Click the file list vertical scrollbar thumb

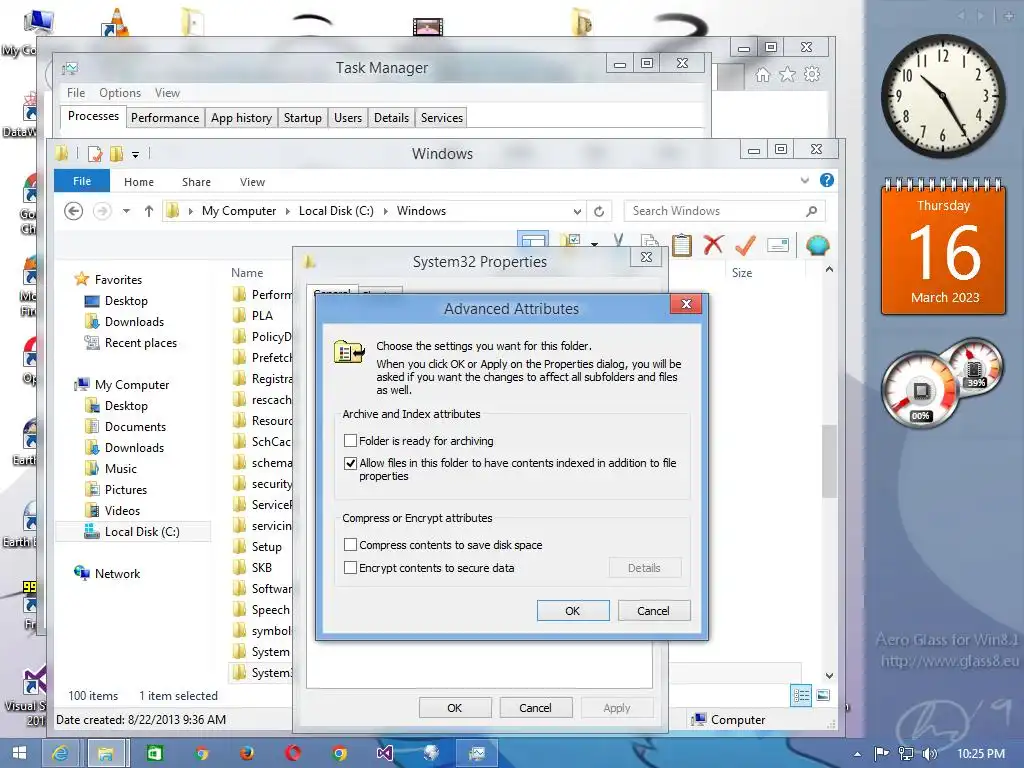click(x=829, y=461)
